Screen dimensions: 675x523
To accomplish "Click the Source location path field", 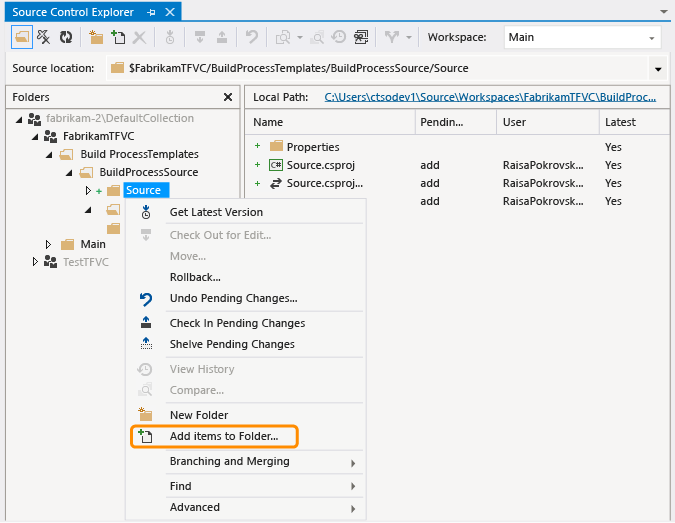I will 377,68.
